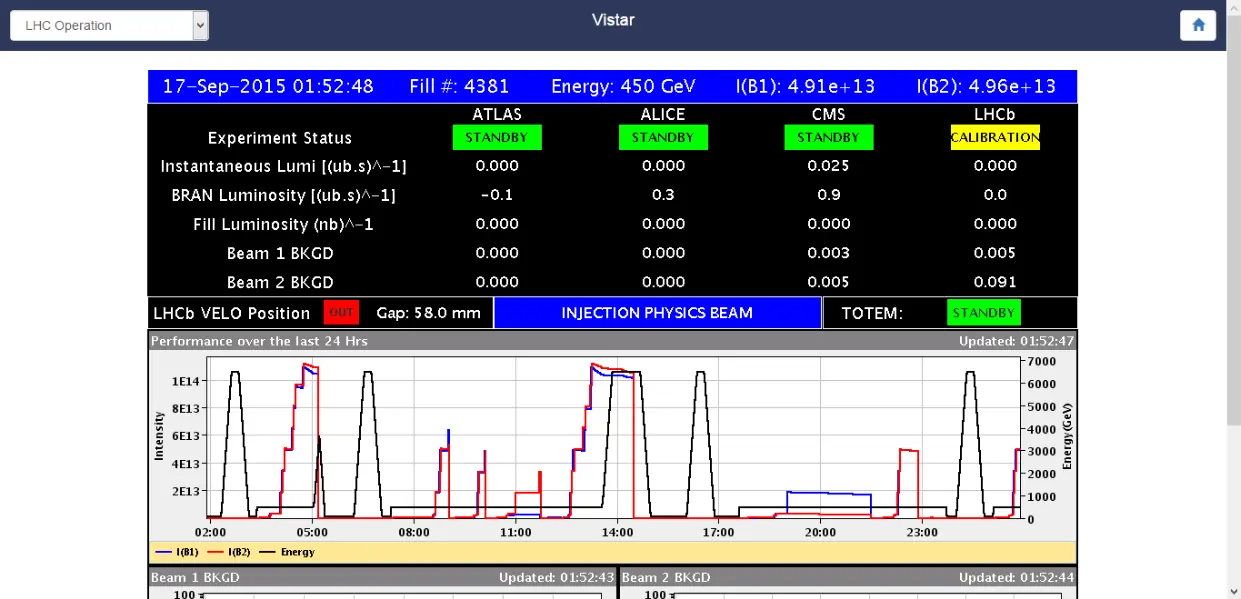The height and width of the screenshot is (599, 1241).
Task: Click CMS Beam 2 BKGD value 0.005
Action: 829,282
